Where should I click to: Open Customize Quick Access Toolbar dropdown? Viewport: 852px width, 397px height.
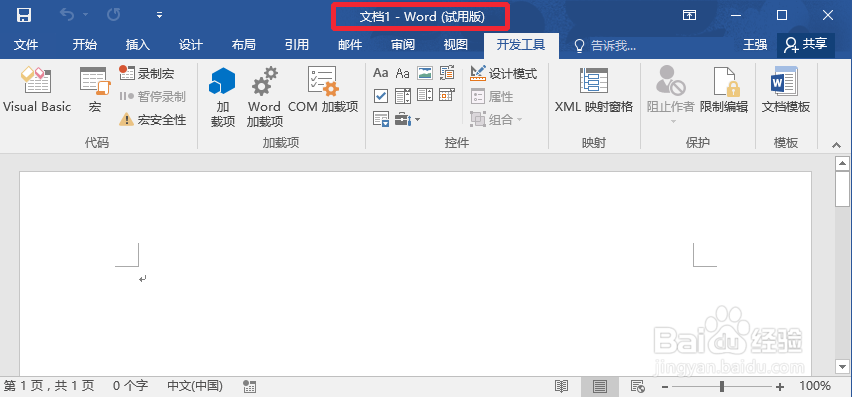tap(159, 15)
